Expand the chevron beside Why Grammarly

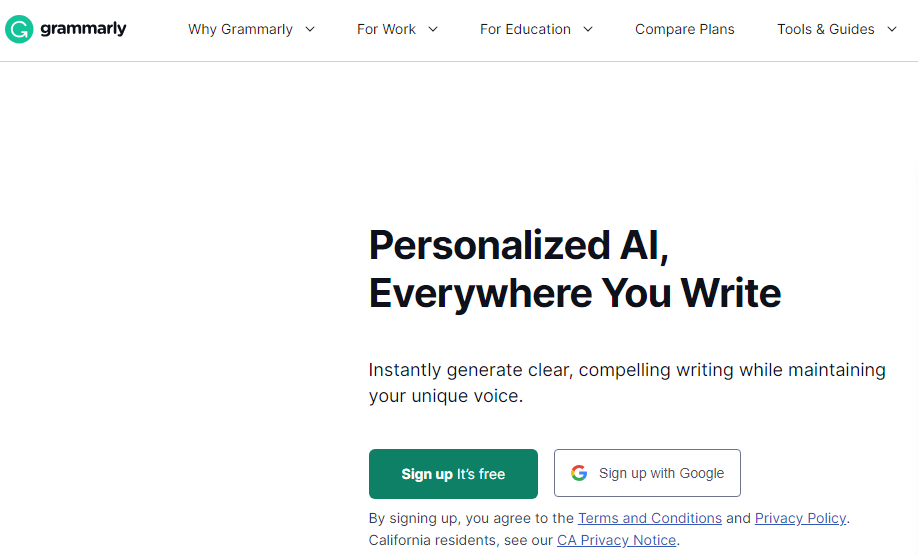pyautogui.click(x=310, y=30)
